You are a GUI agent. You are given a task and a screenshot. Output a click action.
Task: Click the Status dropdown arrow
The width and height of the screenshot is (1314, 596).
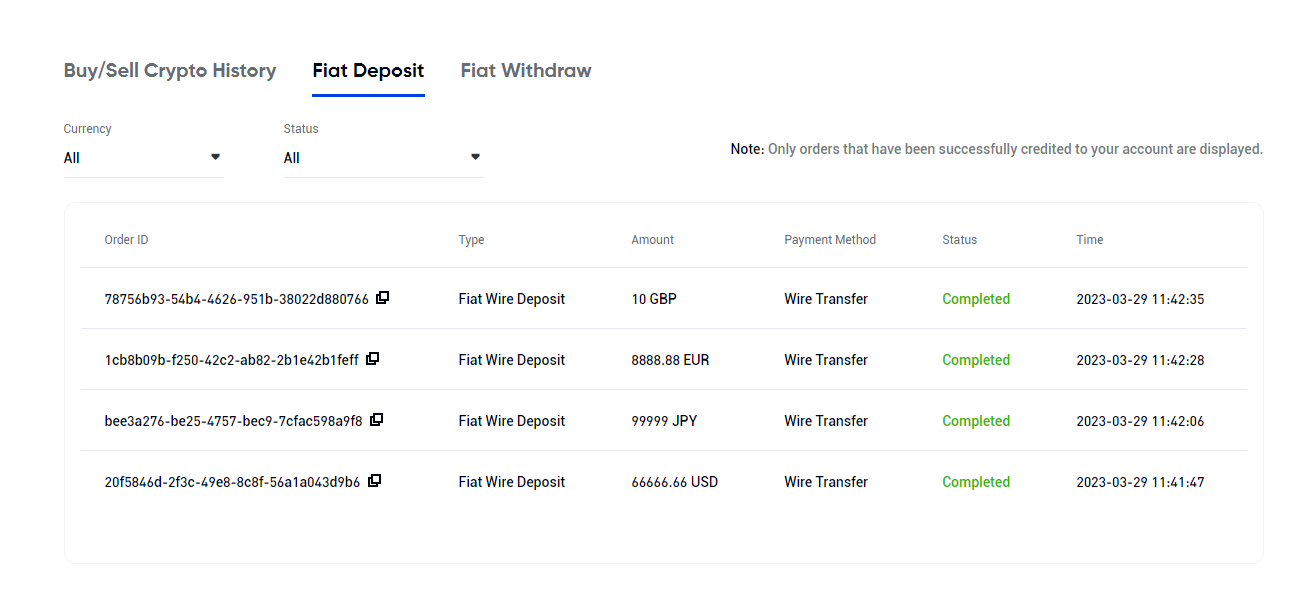(475, 157)
